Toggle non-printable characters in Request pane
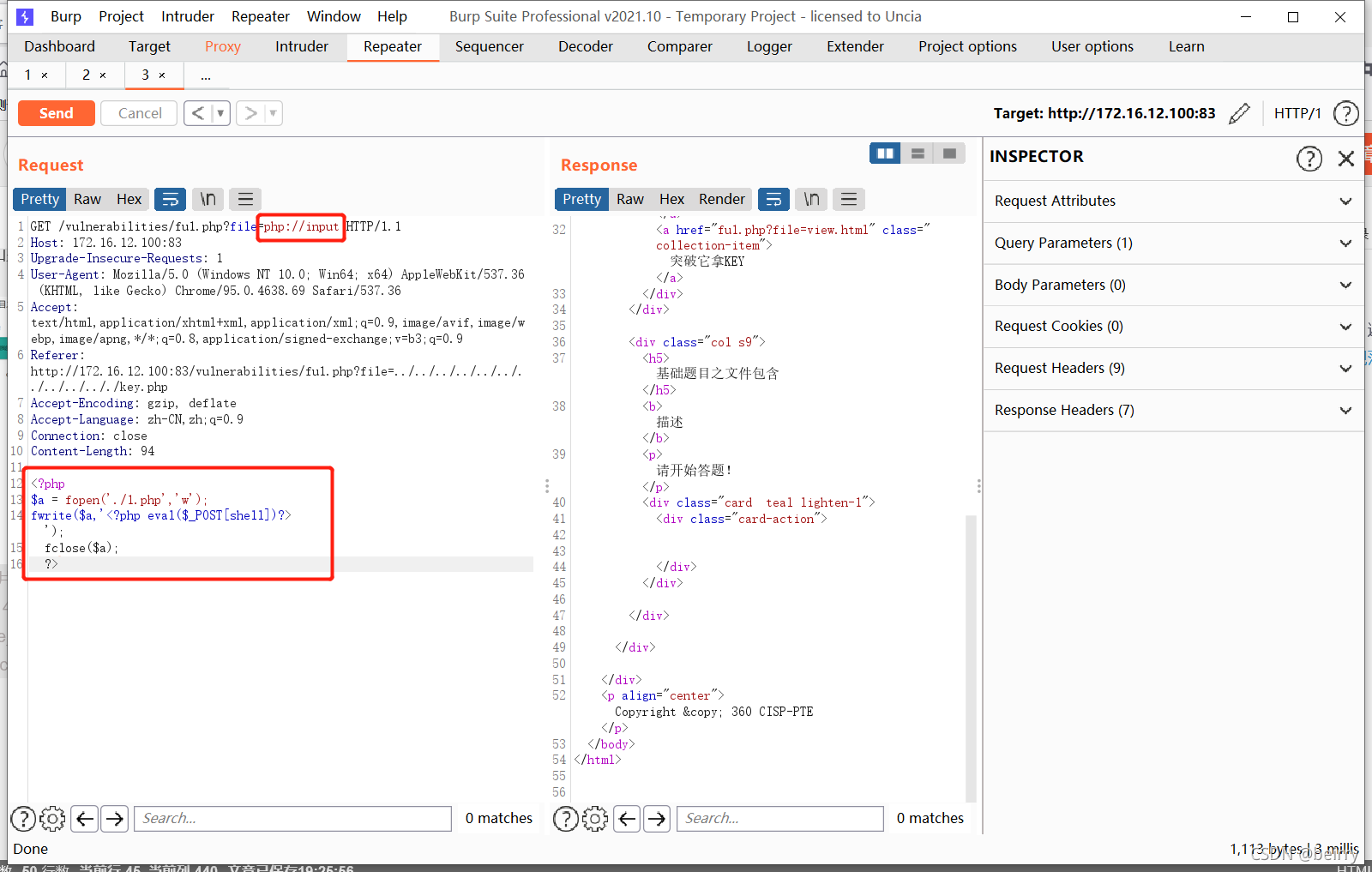This screenshot has height=872, width=1372. pyautogui.click(x=208, y=199)
